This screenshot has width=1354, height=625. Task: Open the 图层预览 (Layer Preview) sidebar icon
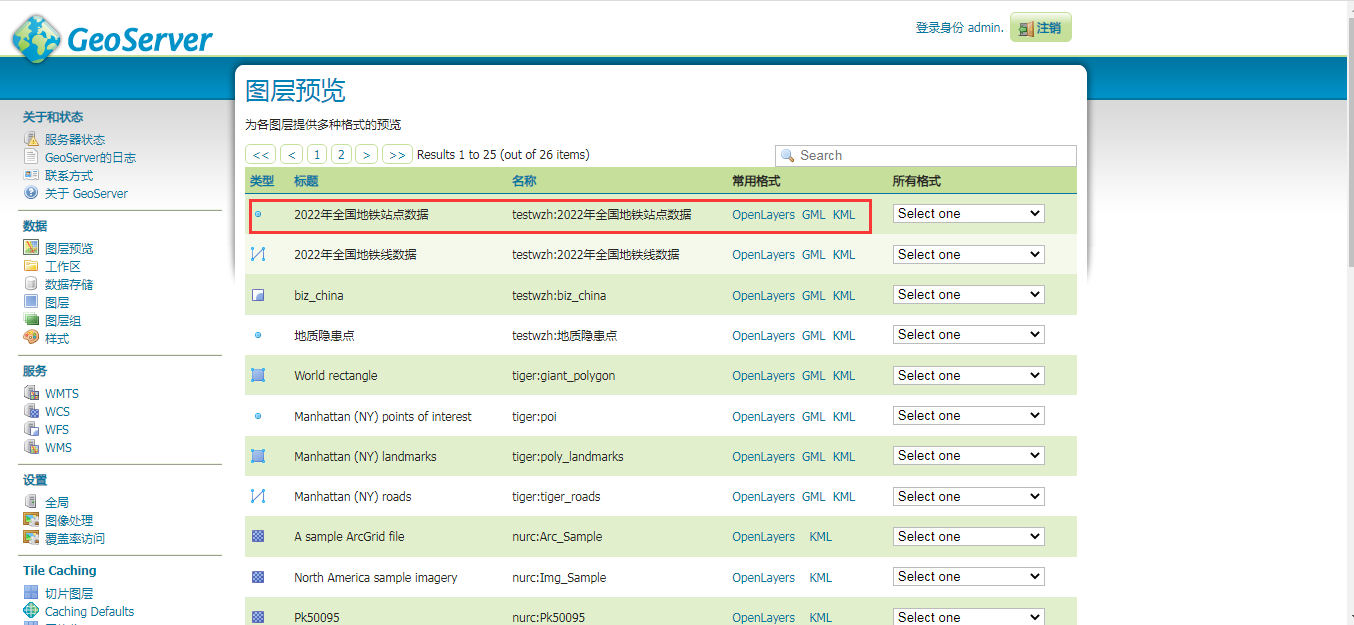[x=30, y=248]
